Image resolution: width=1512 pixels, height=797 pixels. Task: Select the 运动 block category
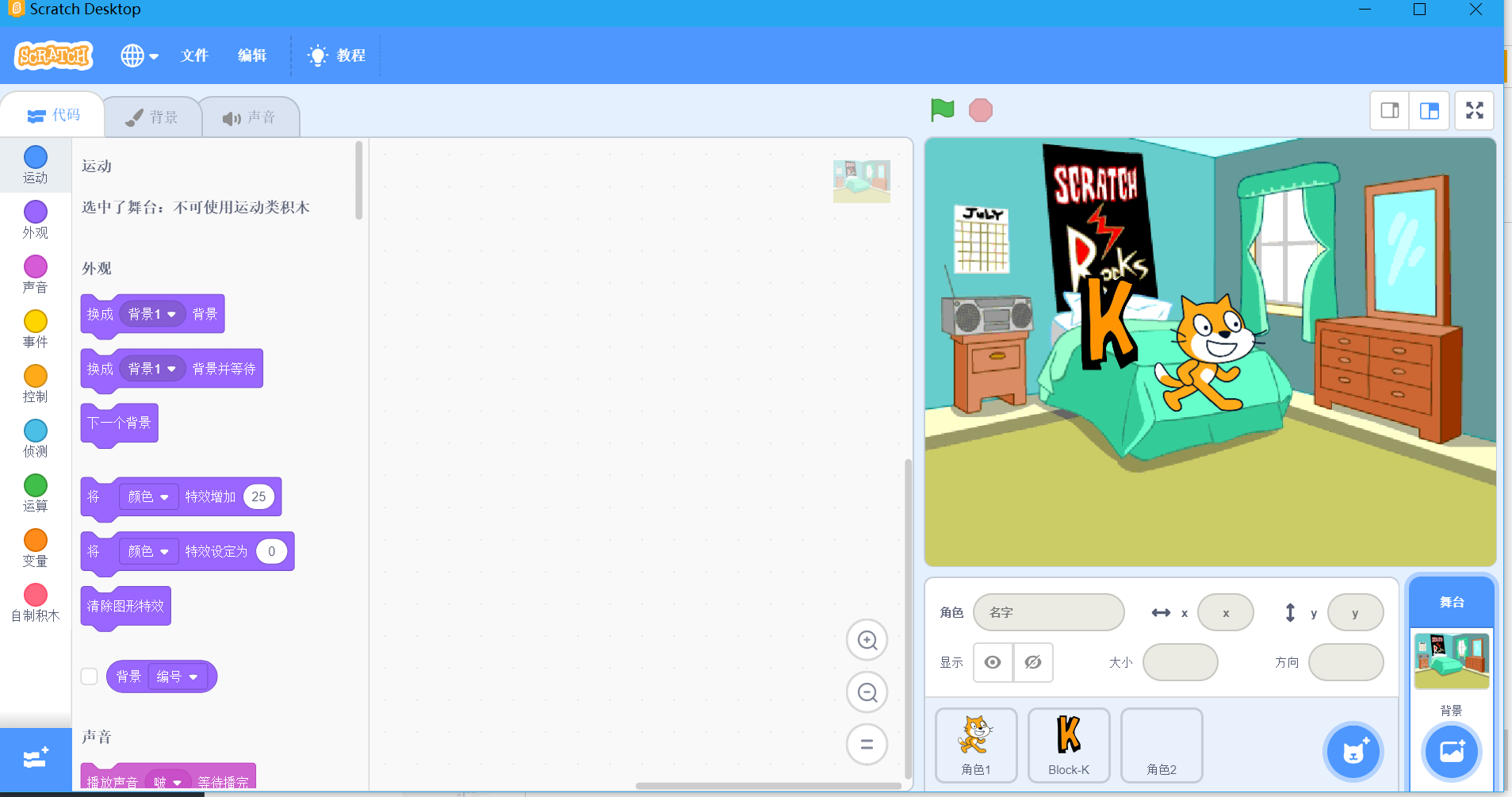[35, 165]
